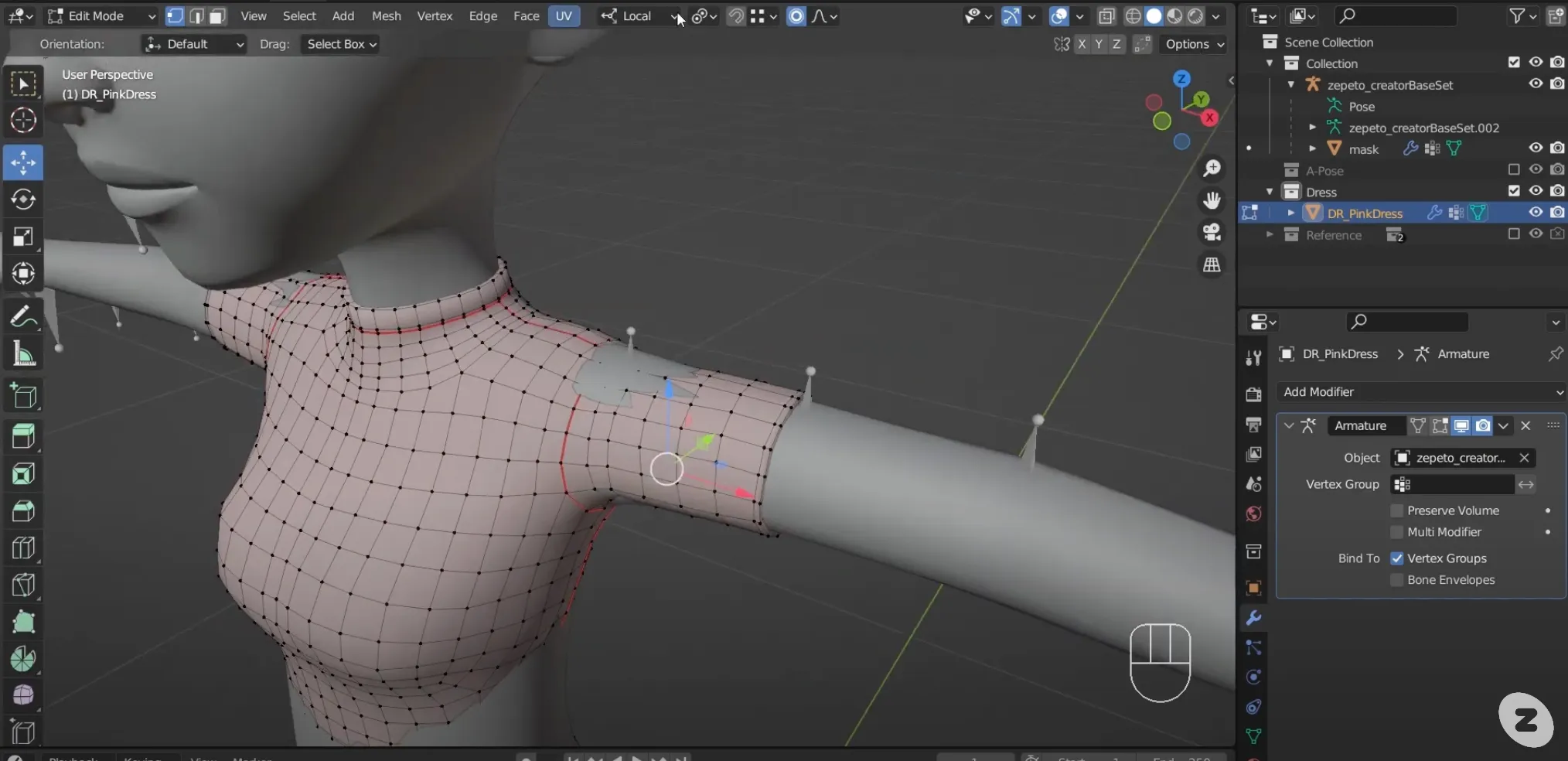
Task: Open the Mesh menu
Action: click(386, 15)
